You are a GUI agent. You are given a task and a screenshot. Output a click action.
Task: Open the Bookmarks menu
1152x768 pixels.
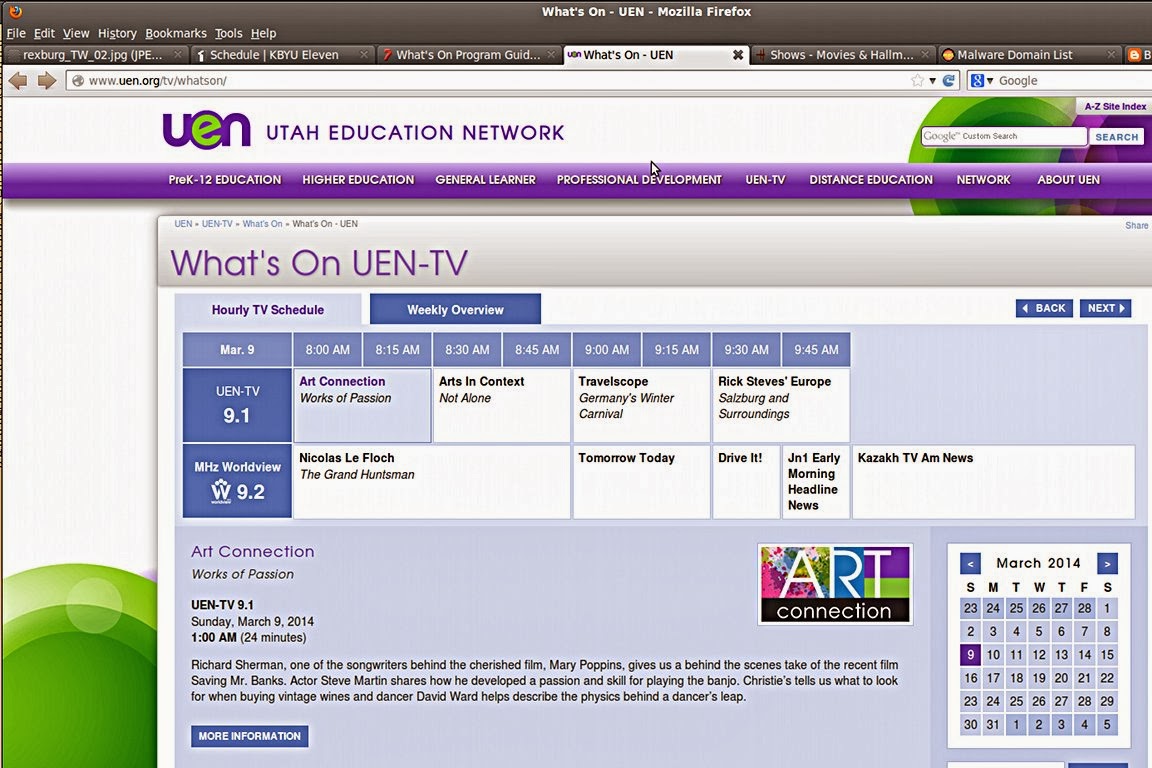tap(176, 33)
